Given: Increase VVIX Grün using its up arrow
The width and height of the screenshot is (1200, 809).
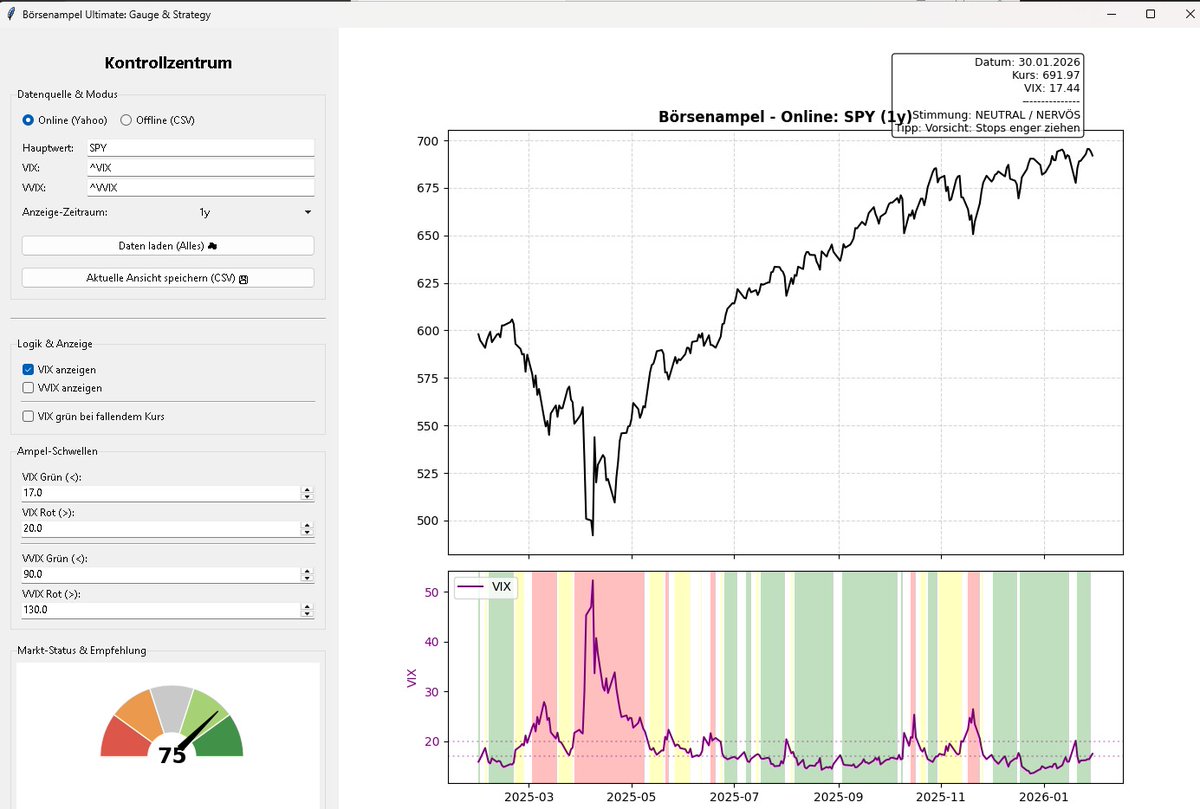Looking at the screenshot, I should click(x=307, y=570).
